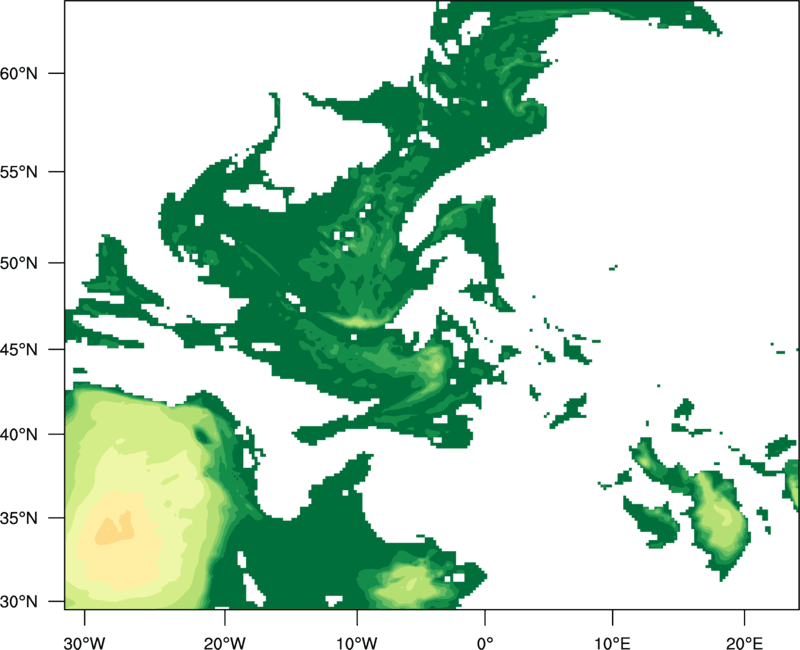800x650 pixels.
Task: Click the 10°E longitude label
Action: pos(612,643)
